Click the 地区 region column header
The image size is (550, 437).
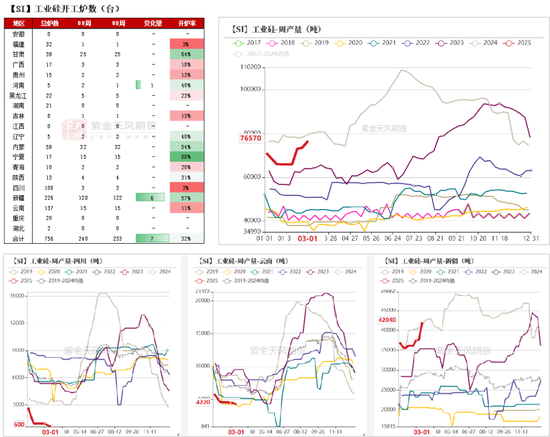click(19, 23)
